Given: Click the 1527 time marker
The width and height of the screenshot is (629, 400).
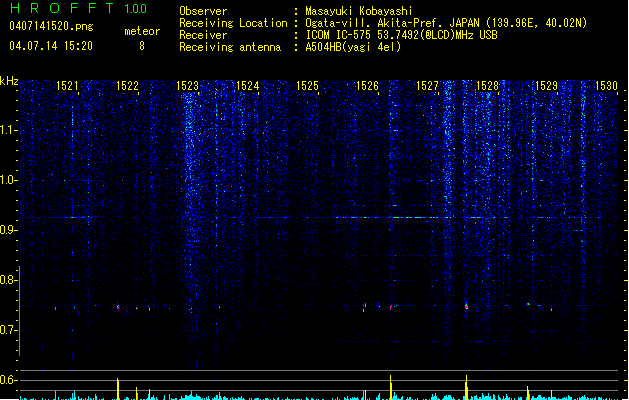Looking at the screenshot, I should point(428,85).
